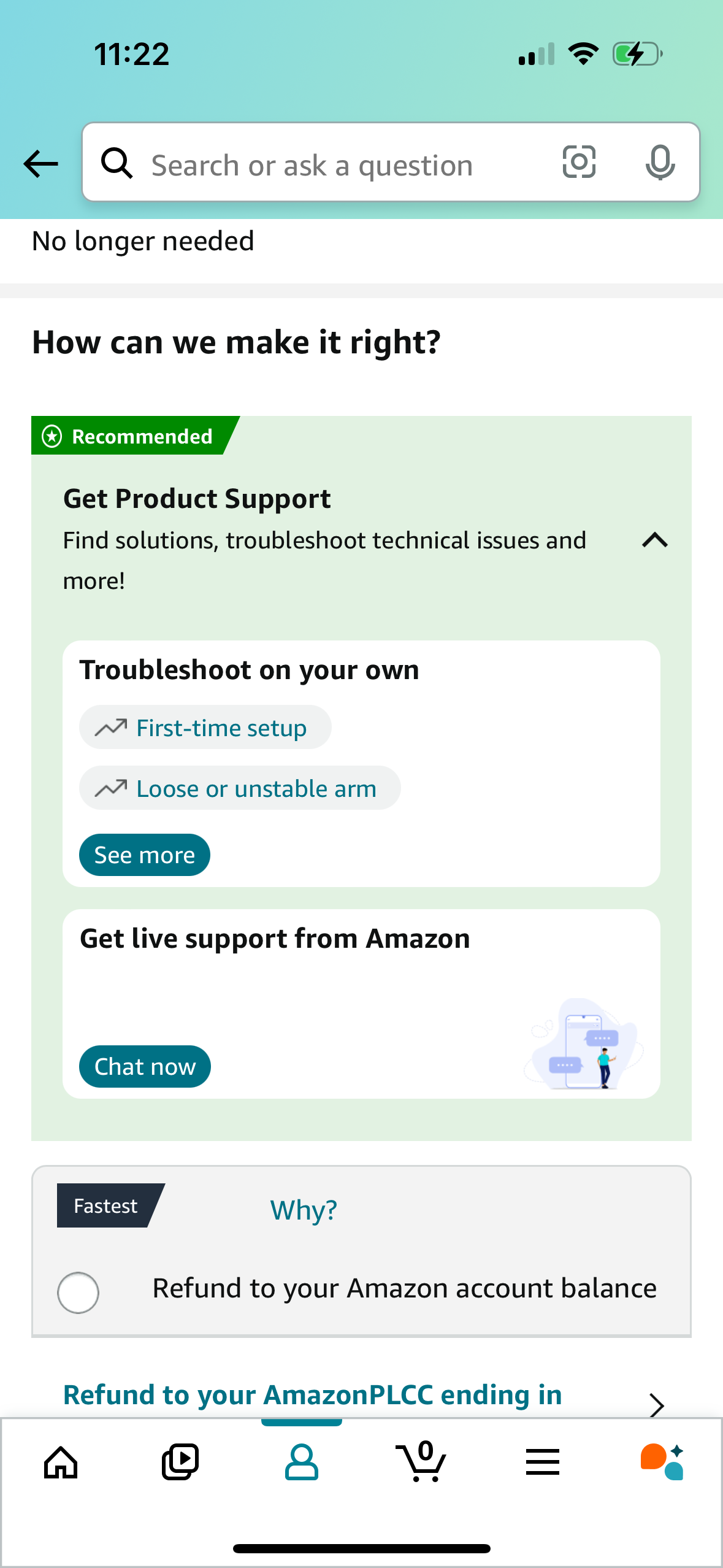723x1568 pixels.
Task: Go to the Home tab icon
Action: click(60, 1461)
